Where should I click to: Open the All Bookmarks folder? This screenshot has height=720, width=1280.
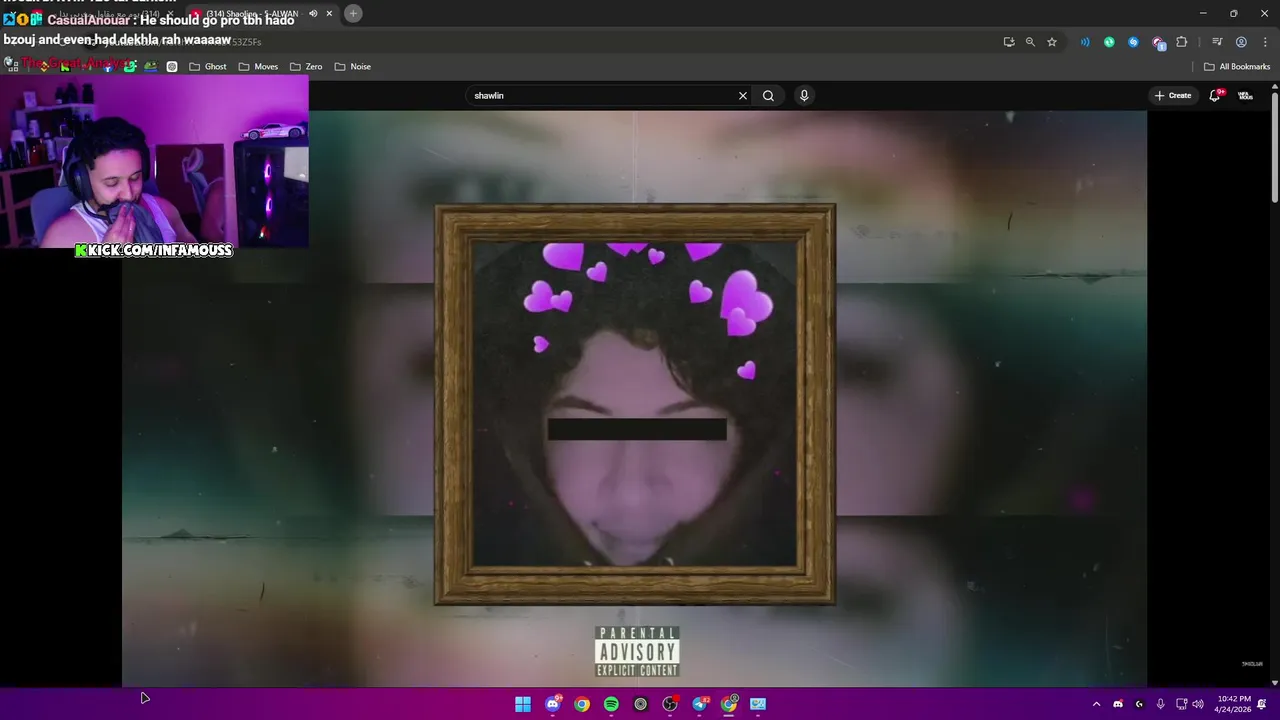pyautogui.click(x=1237, y=67)
